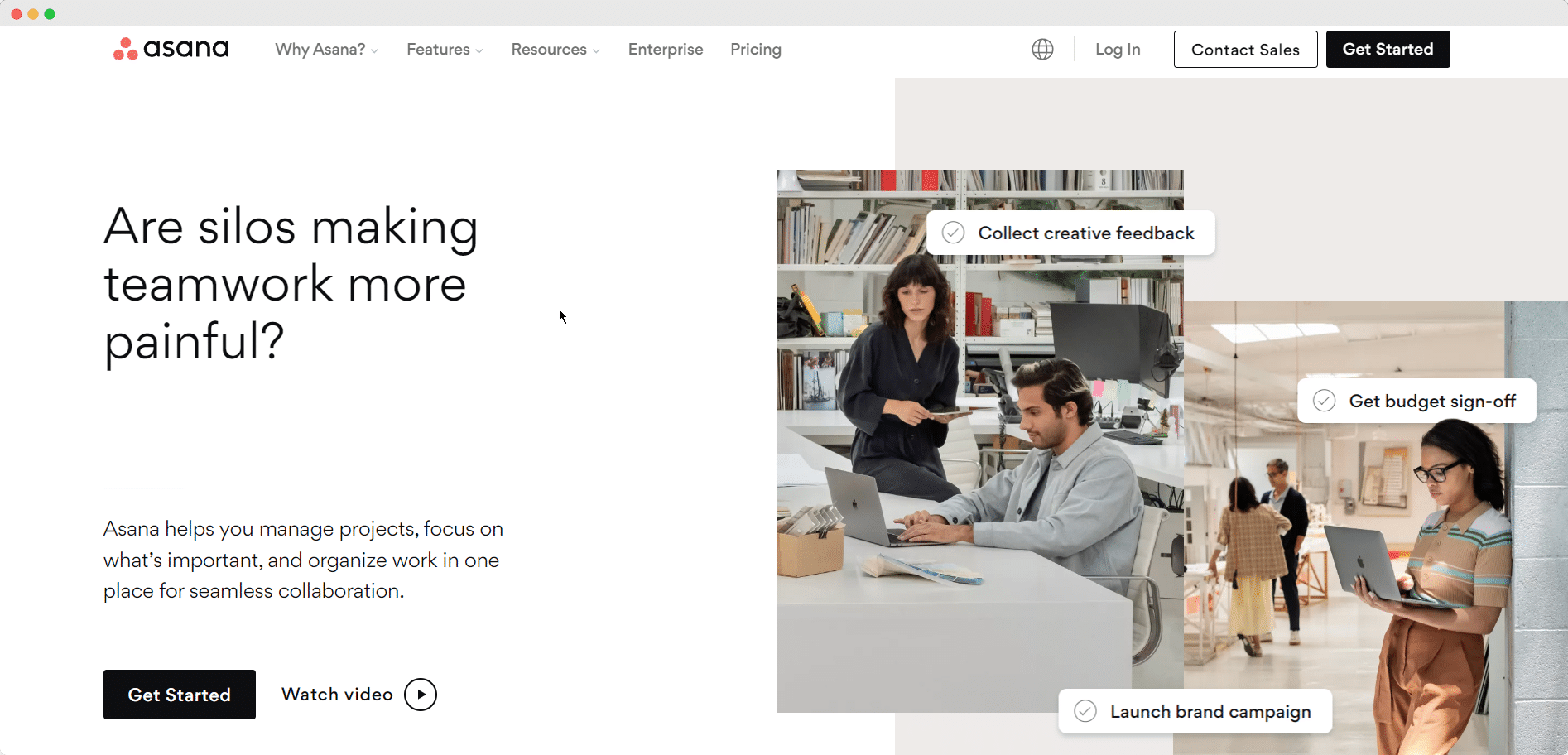Select Pricing in the navigation bar
Image resolution: width=1568 pixels, height=755 pixels.
point(755,50)
